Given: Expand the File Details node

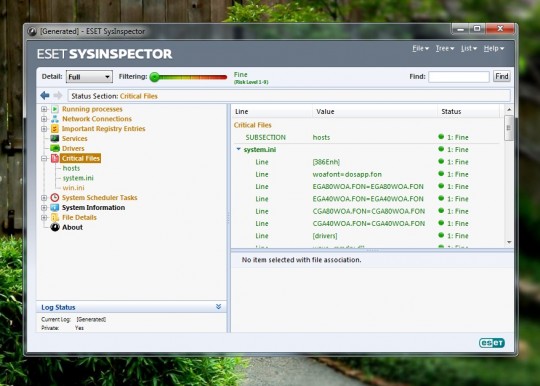Looking at the screenshot, I should [44, 218].
